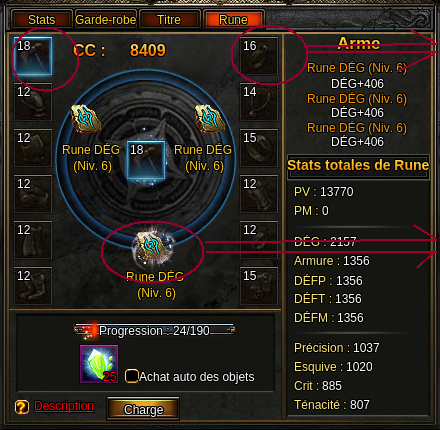Click the Progression 24/190 bar
This screenshot has width=440, height=430.
[154, 330]
